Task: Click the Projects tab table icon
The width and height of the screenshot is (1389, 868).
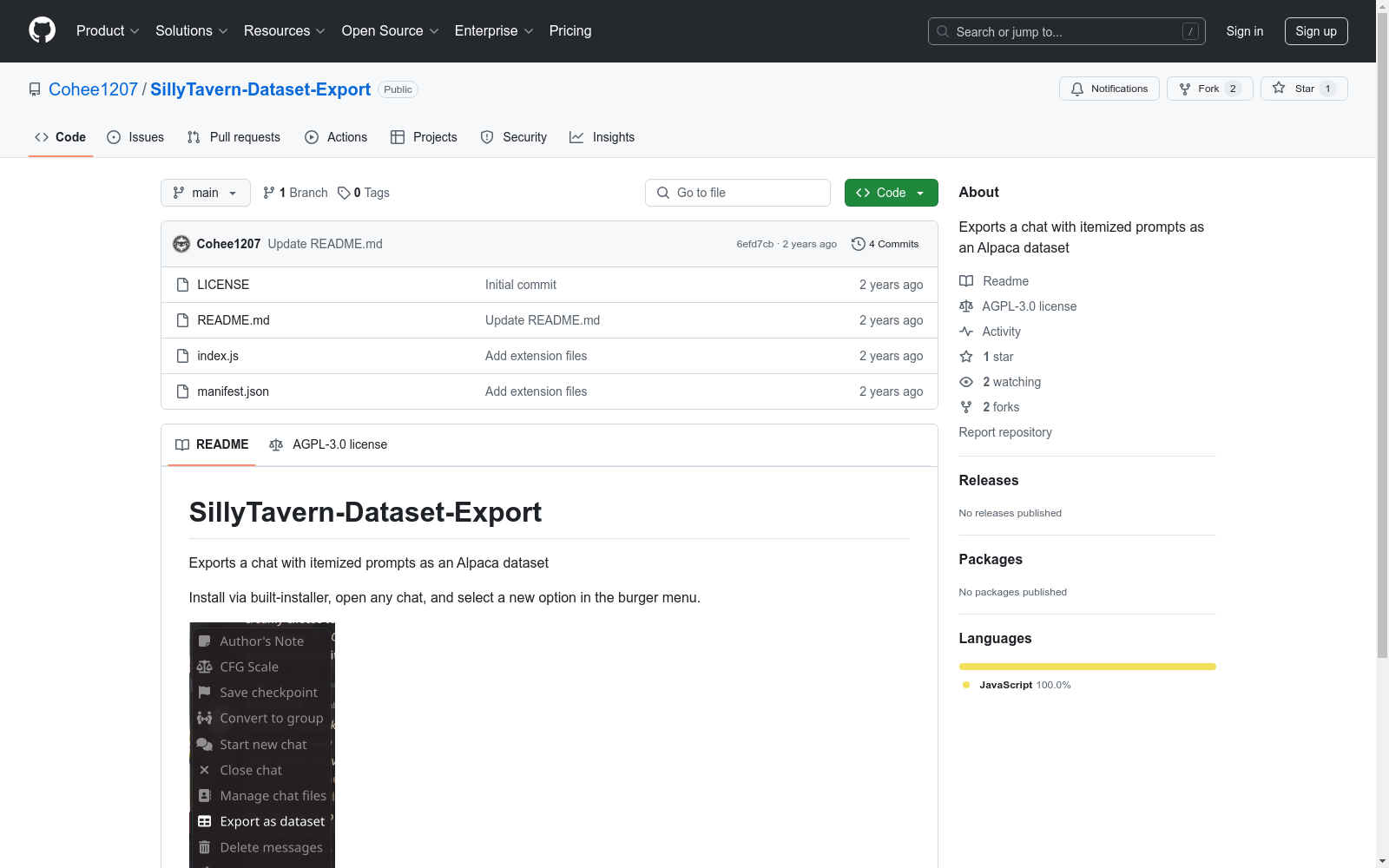Action: click(x=398, y=137)
